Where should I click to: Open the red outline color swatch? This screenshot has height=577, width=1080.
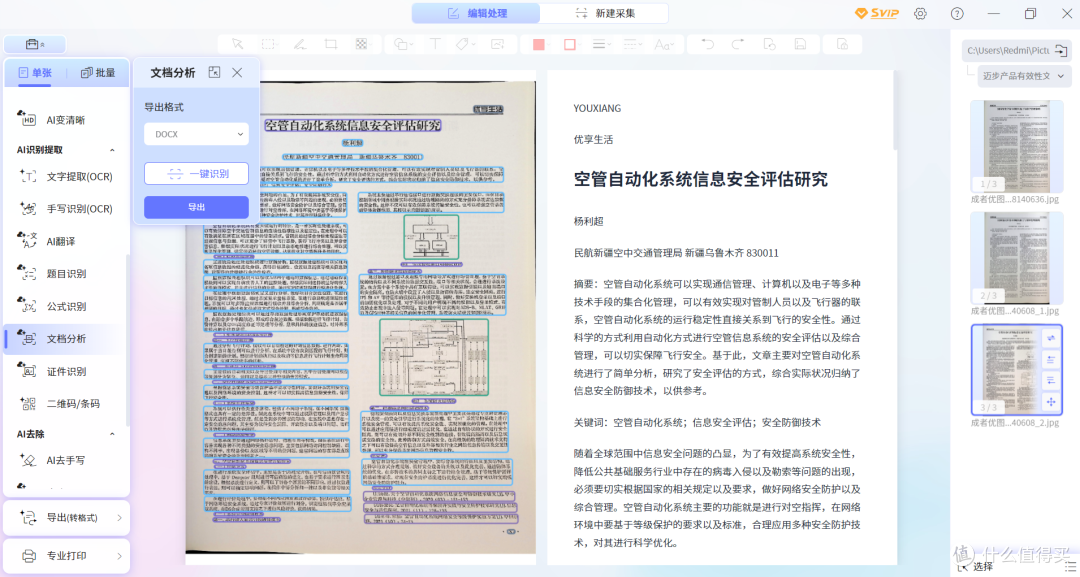point(570,44)
